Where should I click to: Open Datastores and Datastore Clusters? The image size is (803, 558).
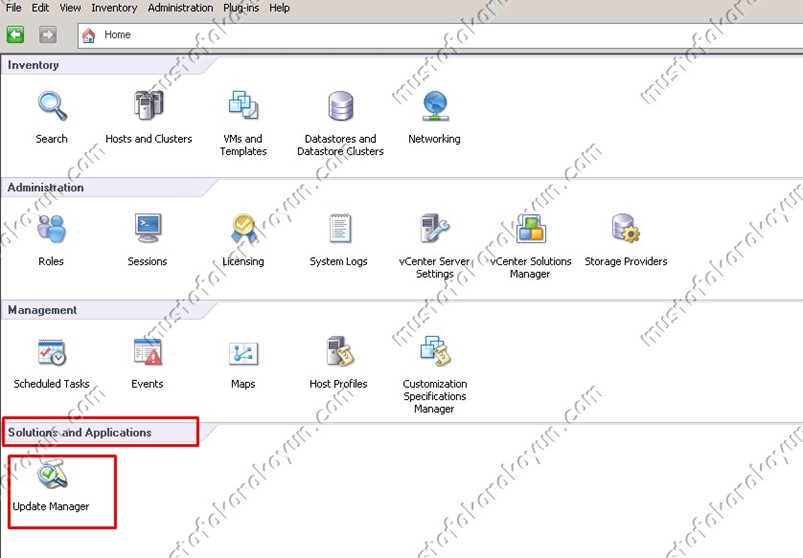coord(341,106)
